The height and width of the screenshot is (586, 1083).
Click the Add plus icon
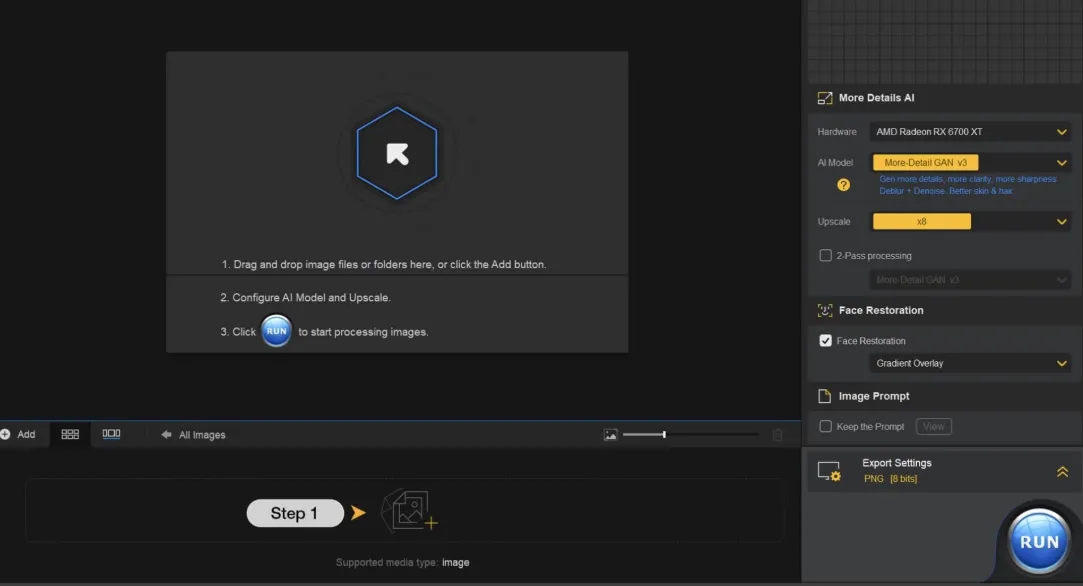click(6, 434)
